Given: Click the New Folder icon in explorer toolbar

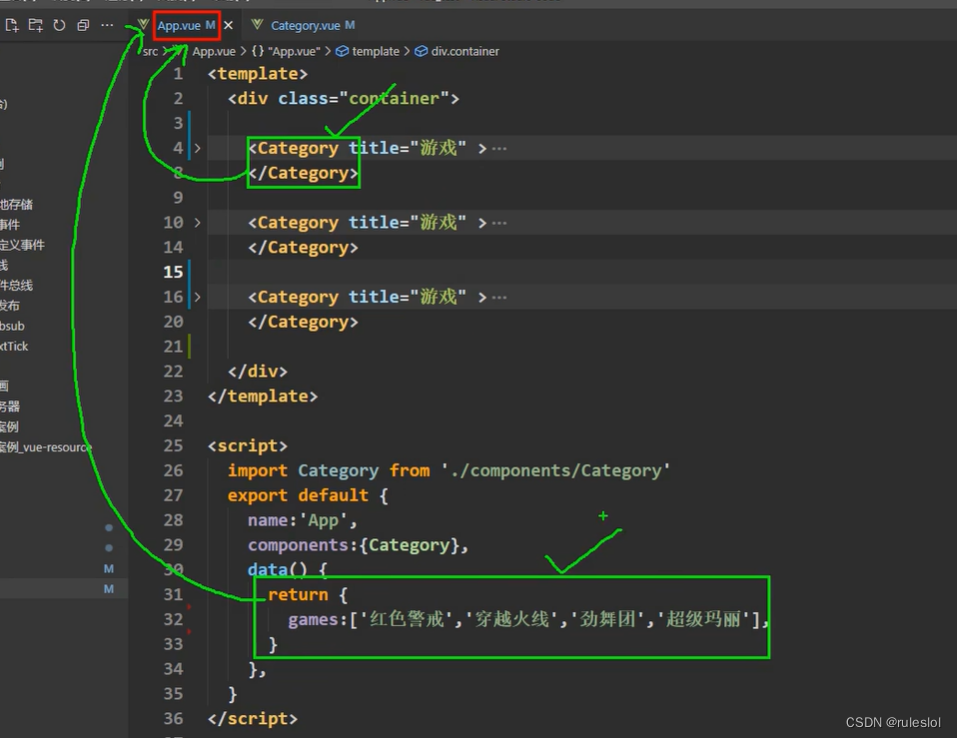Looking at the screenshot, I should (x=35, y=25).
